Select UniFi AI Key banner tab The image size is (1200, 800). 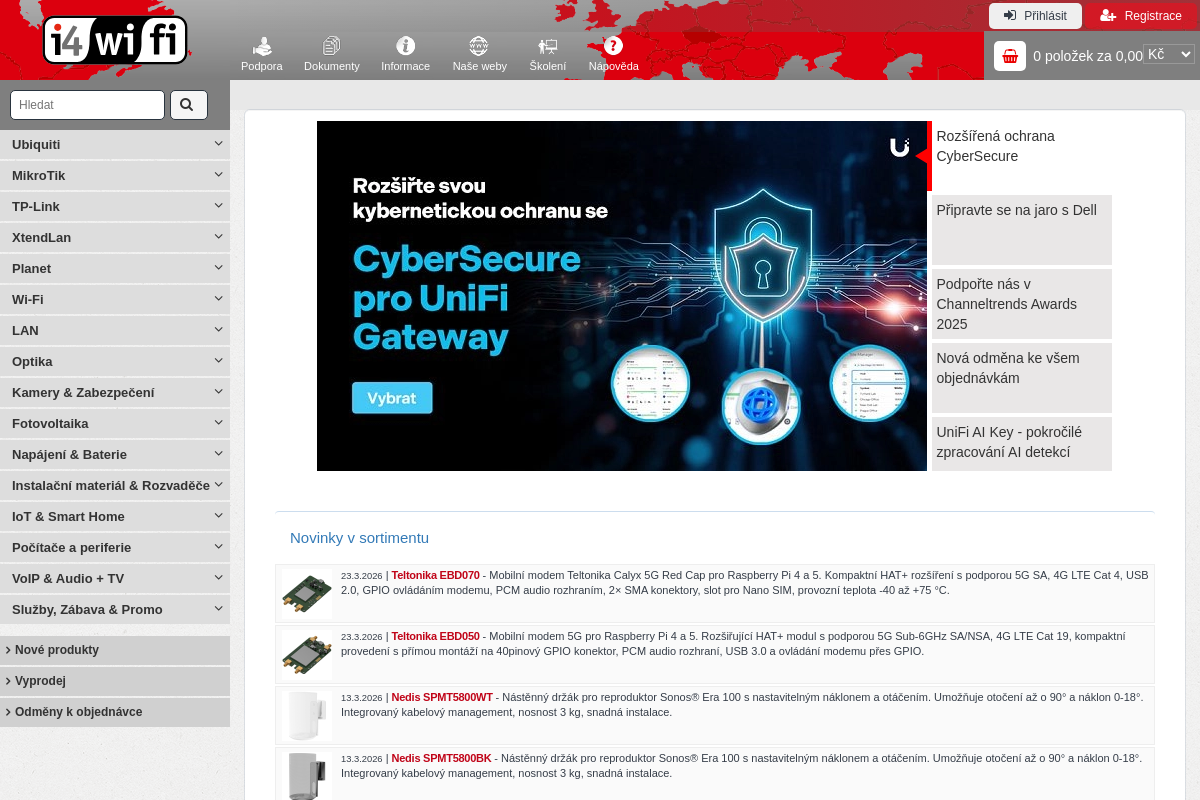click(x=1021, y=443)
